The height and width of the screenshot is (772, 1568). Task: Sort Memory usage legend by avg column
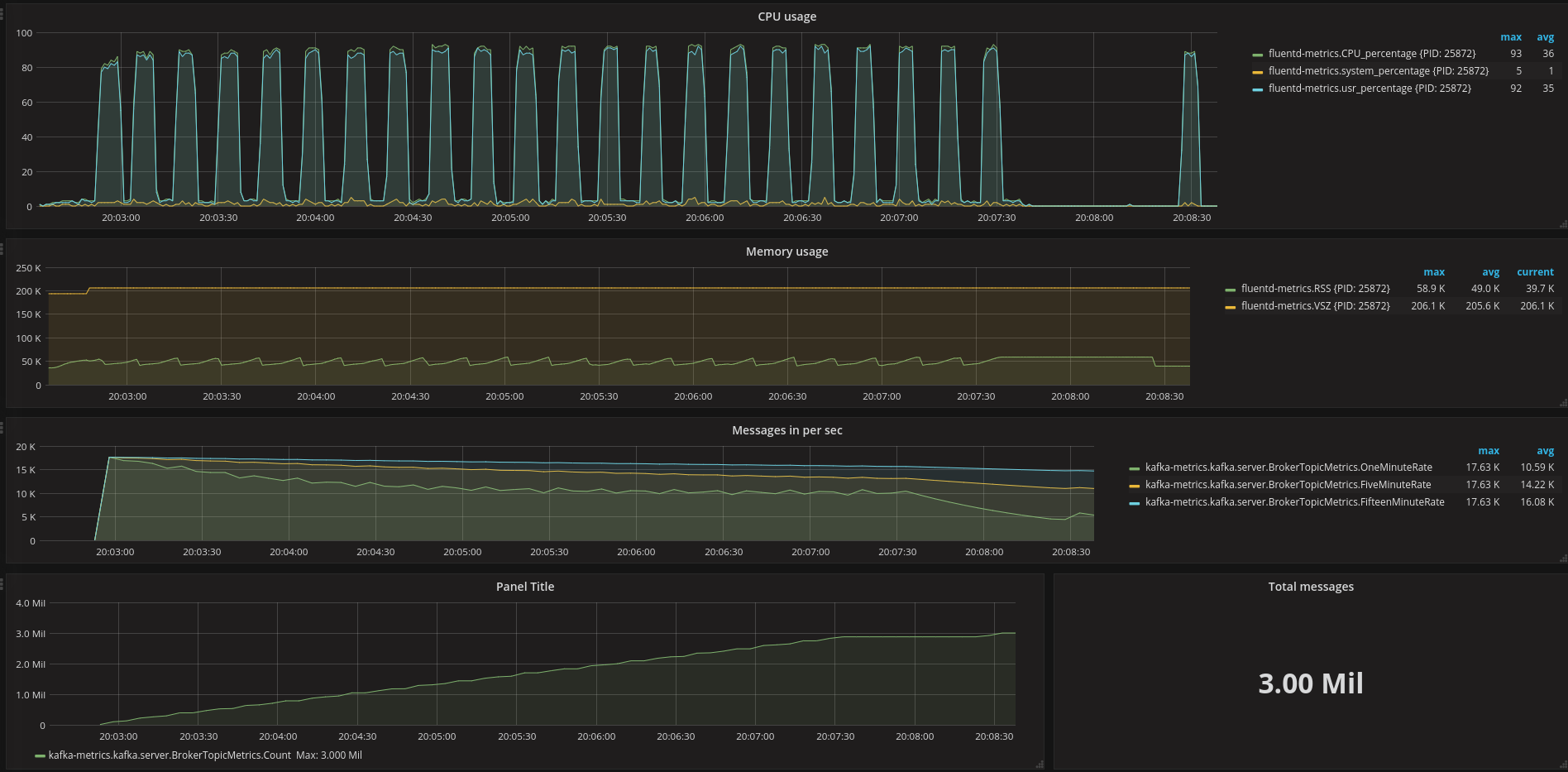coord(1491,272)
